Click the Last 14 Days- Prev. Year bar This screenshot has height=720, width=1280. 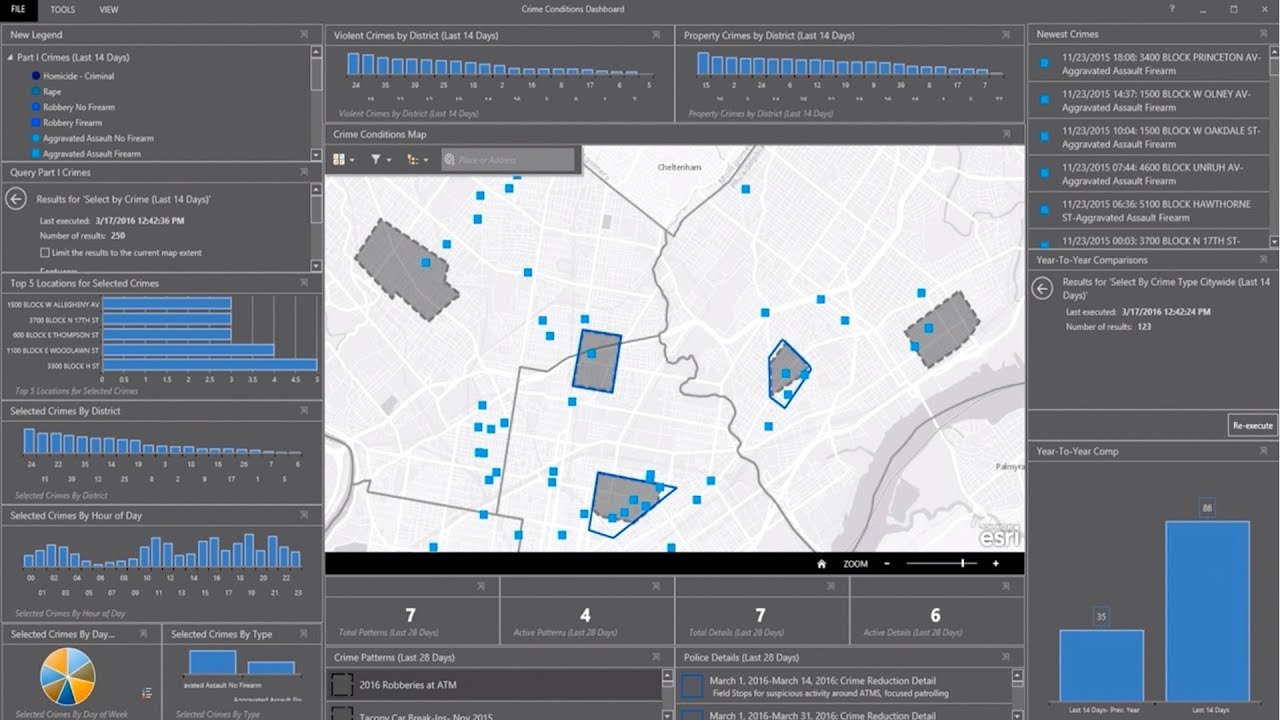pos(1101,665)
